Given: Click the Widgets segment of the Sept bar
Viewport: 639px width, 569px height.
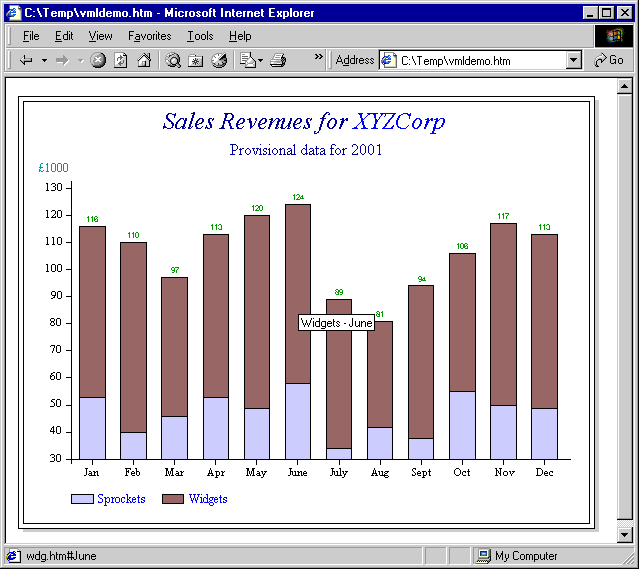Looking at the screenshot, I should point(421,362).
